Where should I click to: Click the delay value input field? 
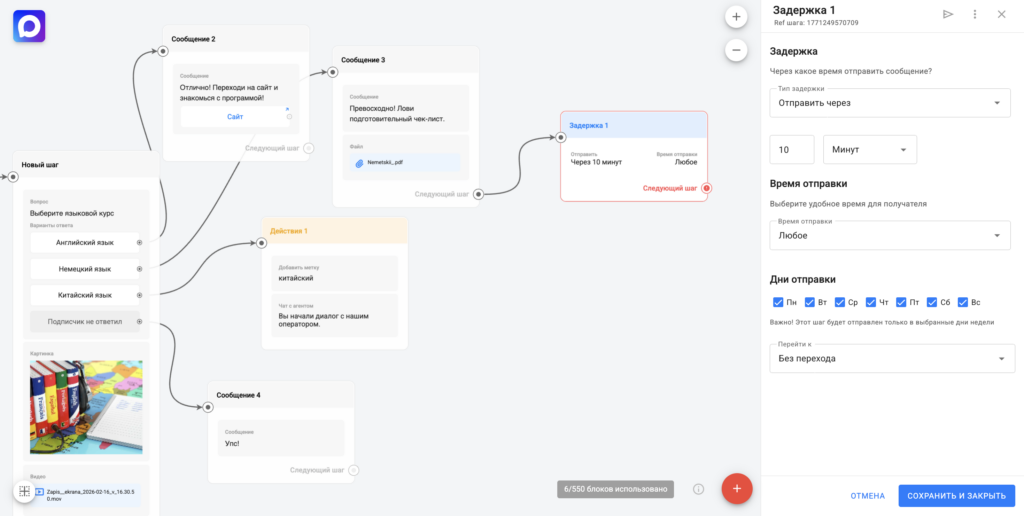click(791, 150)
